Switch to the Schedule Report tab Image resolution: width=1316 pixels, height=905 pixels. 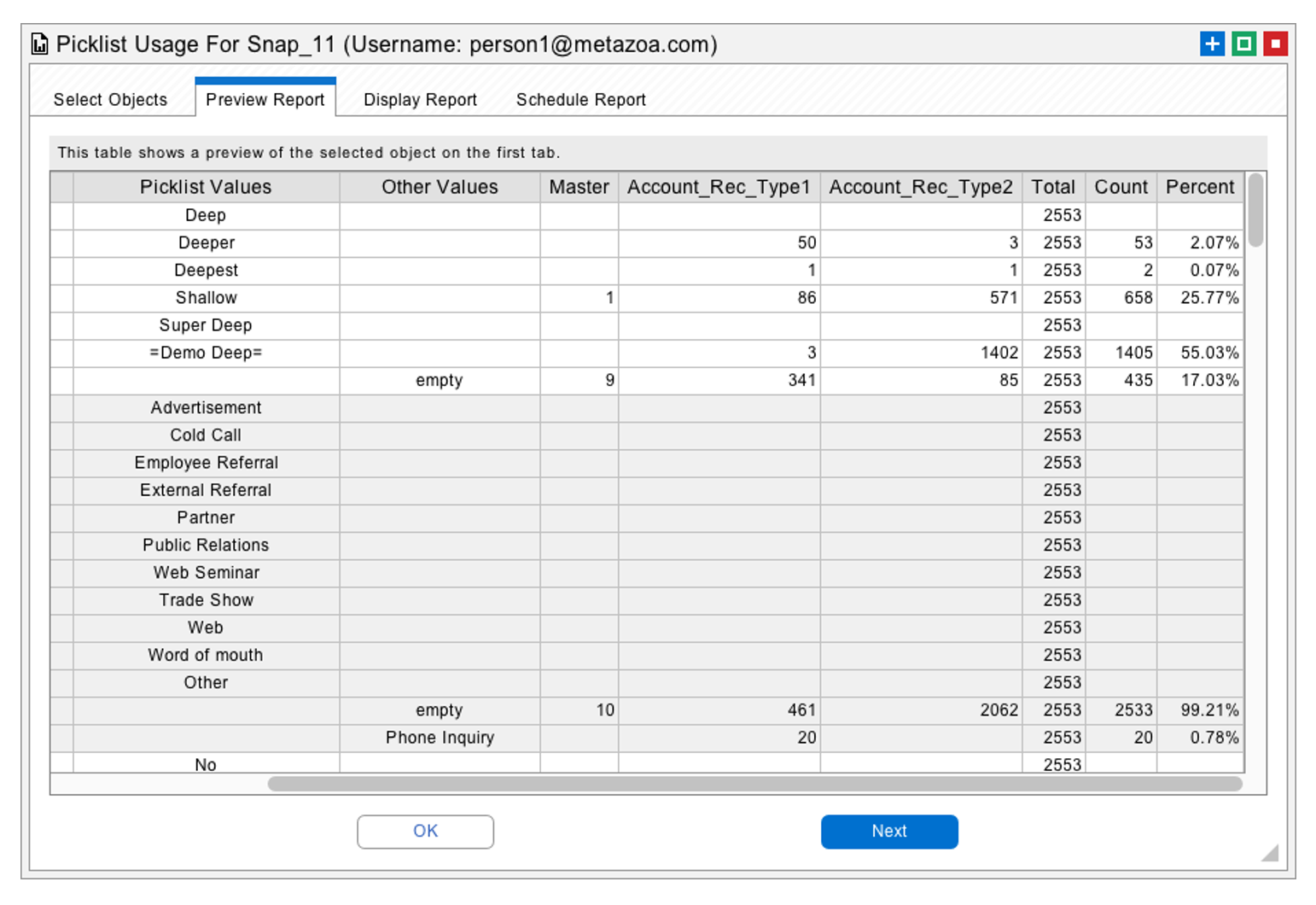(x=579, y=99)
